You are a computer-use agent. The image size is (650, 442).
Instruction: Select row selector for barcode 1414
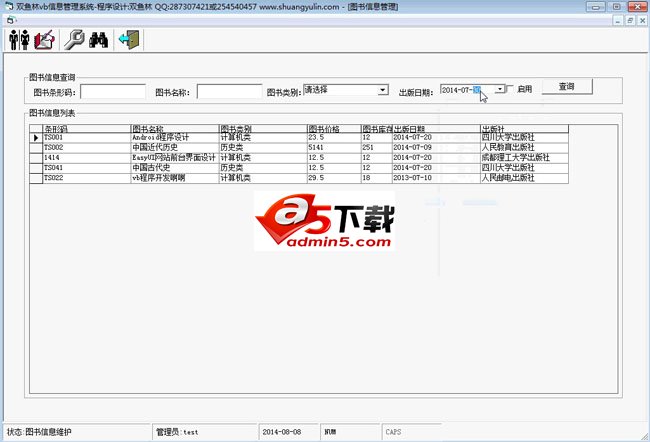coord(36,158)
